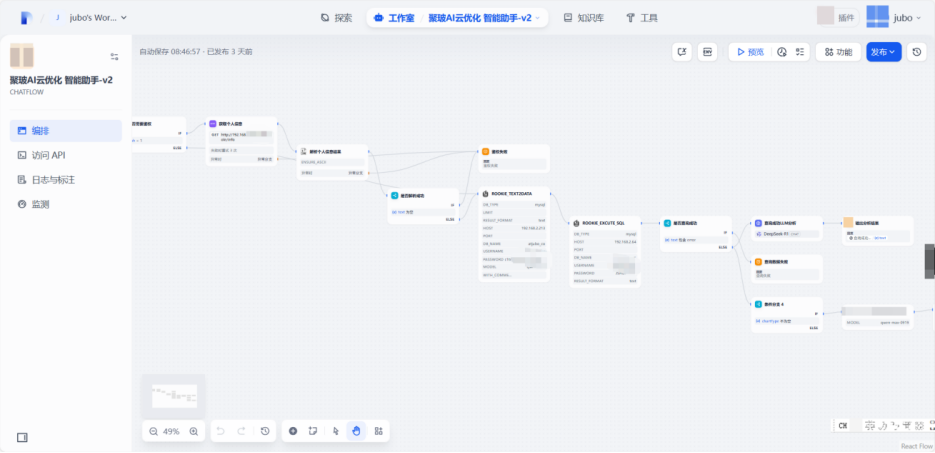Click the add node plus icon
This screenshot has width=935, height=453.
point(293,431)
